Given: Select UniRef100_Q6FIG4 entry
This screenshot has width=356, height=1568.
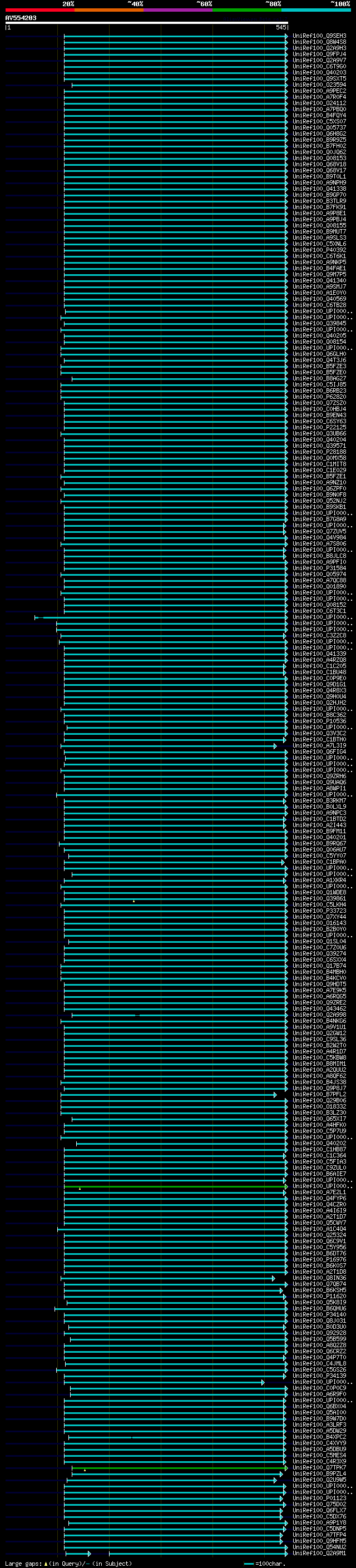Looking at the screenshot, I should 319,752.
